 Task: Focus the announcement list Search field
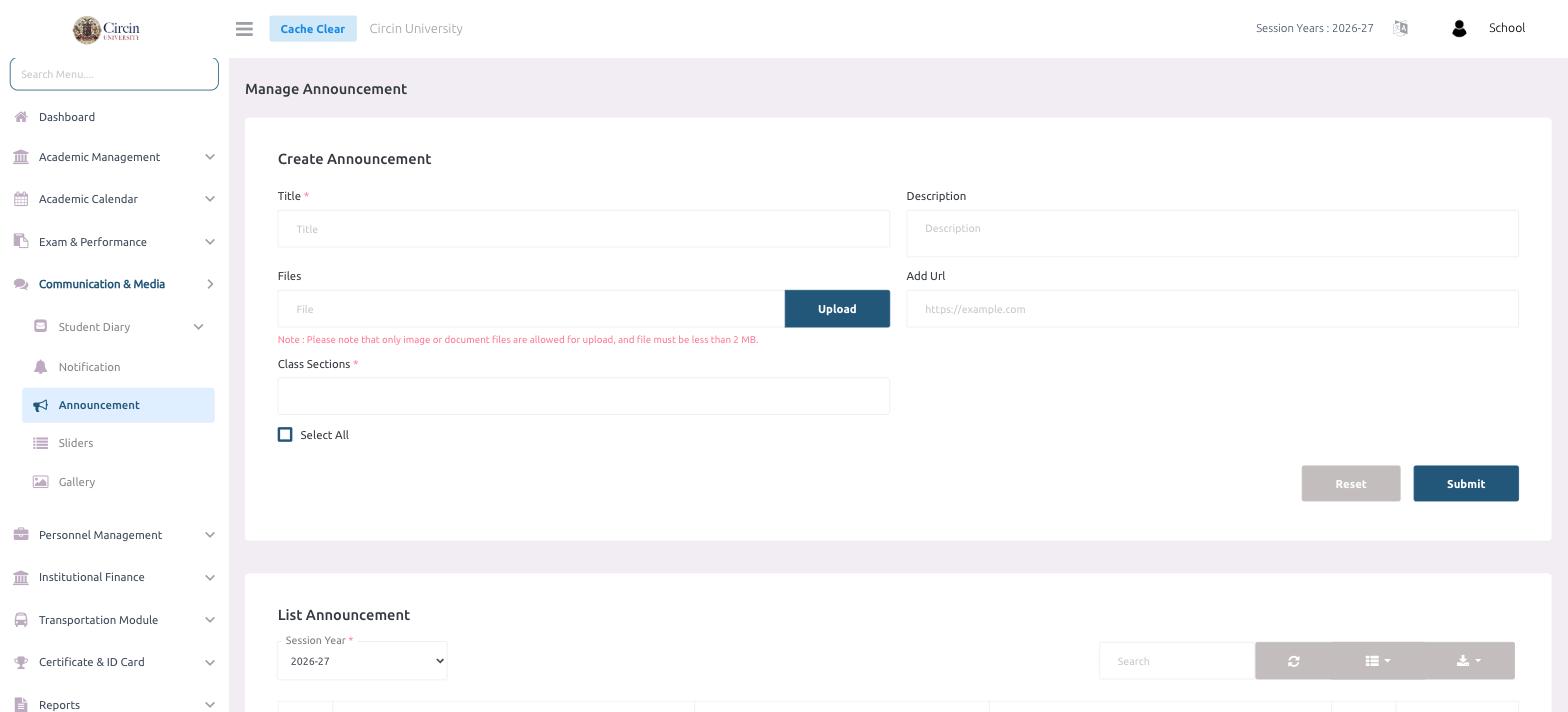pos(1177,661)
